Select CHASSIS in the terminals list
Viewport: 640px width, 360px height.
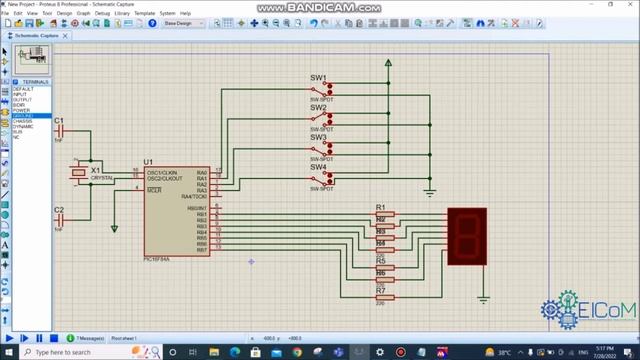pyautogui.click(x=22, y=121)
